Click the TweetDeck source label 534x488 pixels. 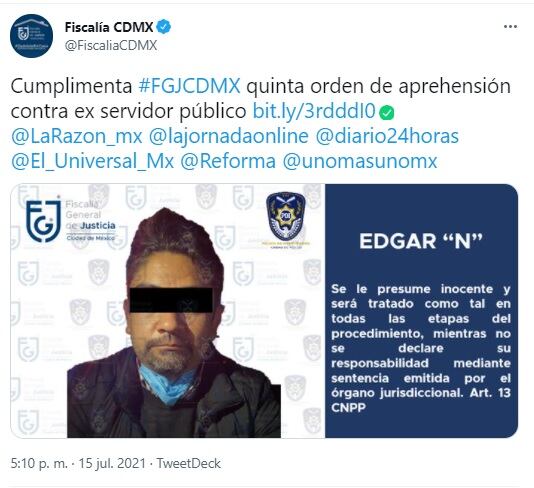click(188, 463)
